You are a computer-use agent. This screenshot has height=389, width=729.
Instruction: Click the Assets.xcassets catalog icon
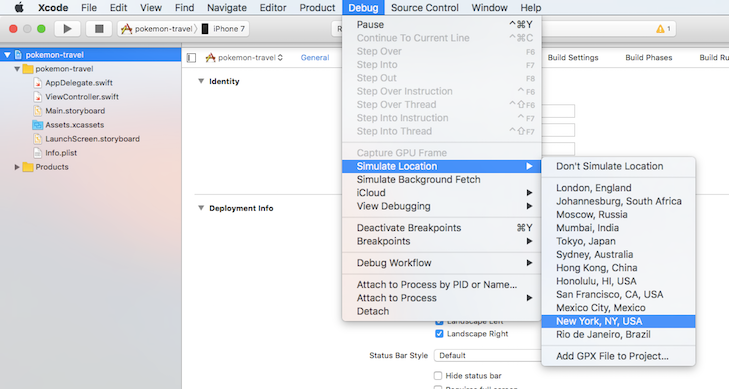38,125
